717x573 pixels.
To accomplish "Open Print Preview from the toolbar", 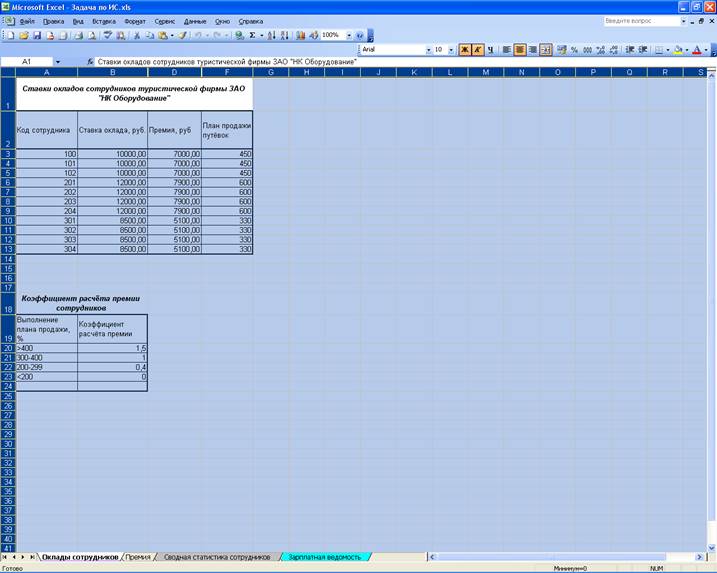I will (92, 35).
